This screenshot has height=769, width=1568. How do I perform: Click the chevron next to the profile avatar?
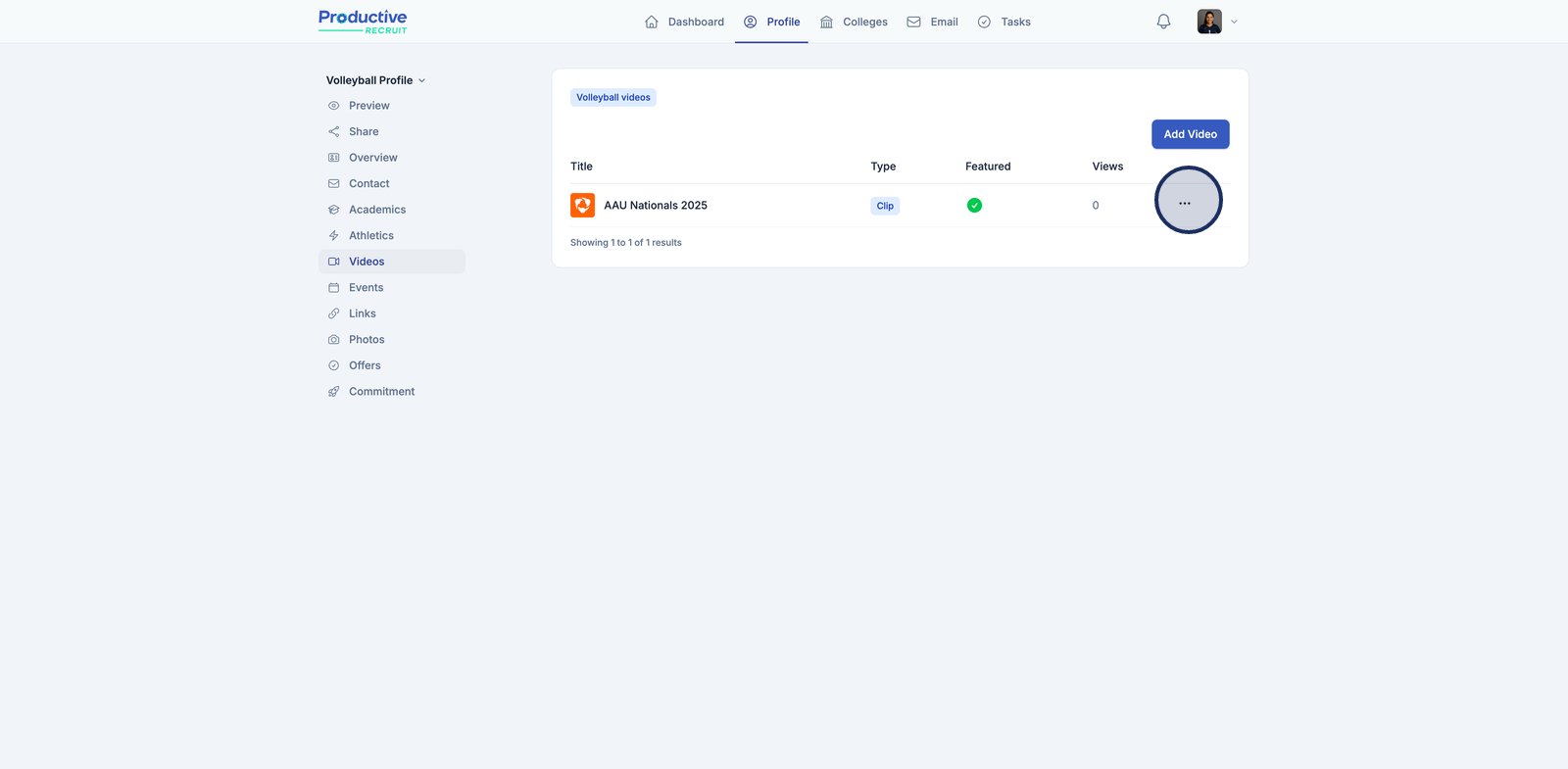pos(1234,22)
